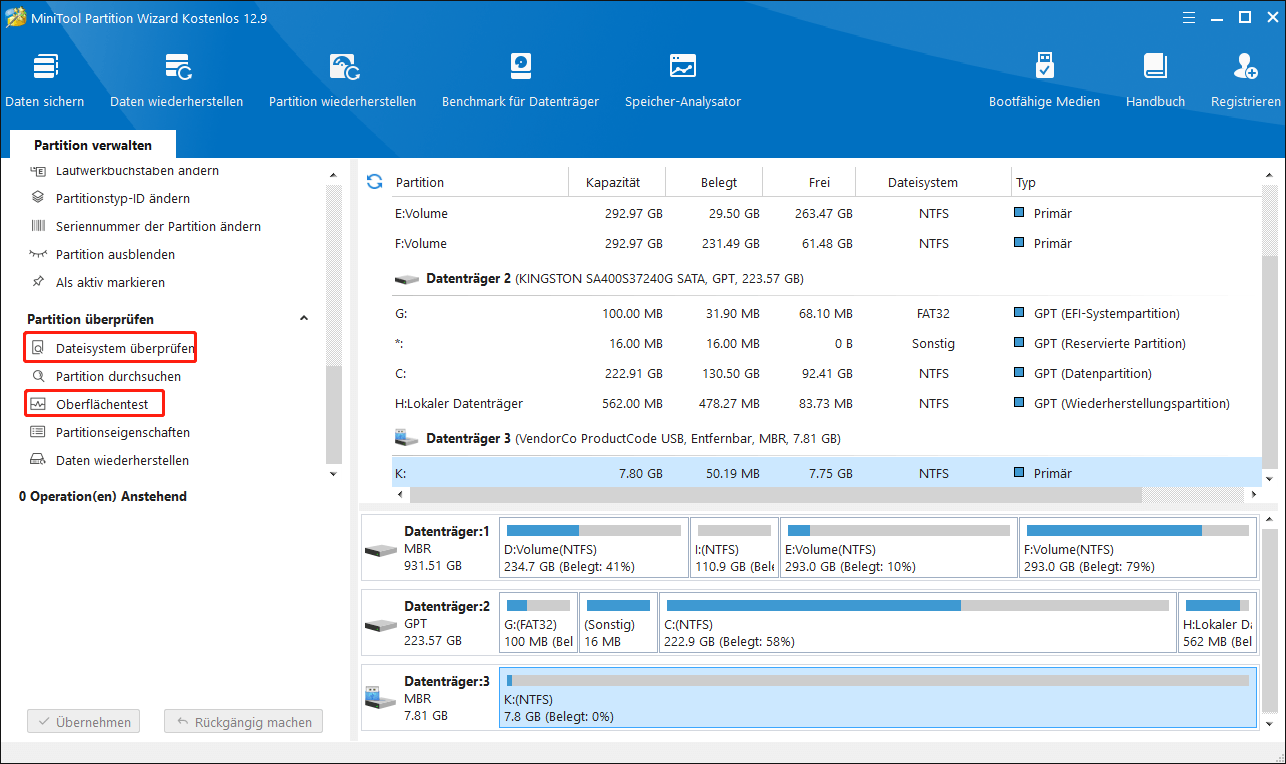Select K: partition row in list

[825, 472]
